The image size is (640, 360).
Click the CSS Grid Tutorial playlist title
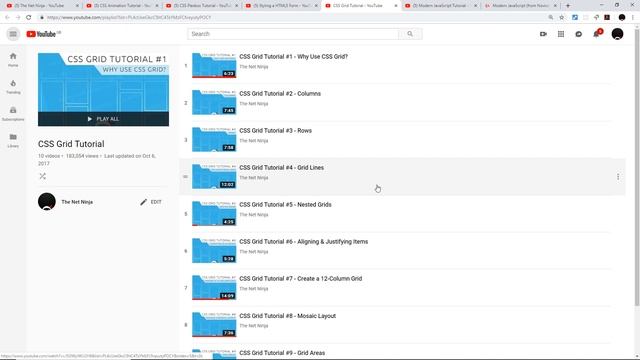pos(71,144)
